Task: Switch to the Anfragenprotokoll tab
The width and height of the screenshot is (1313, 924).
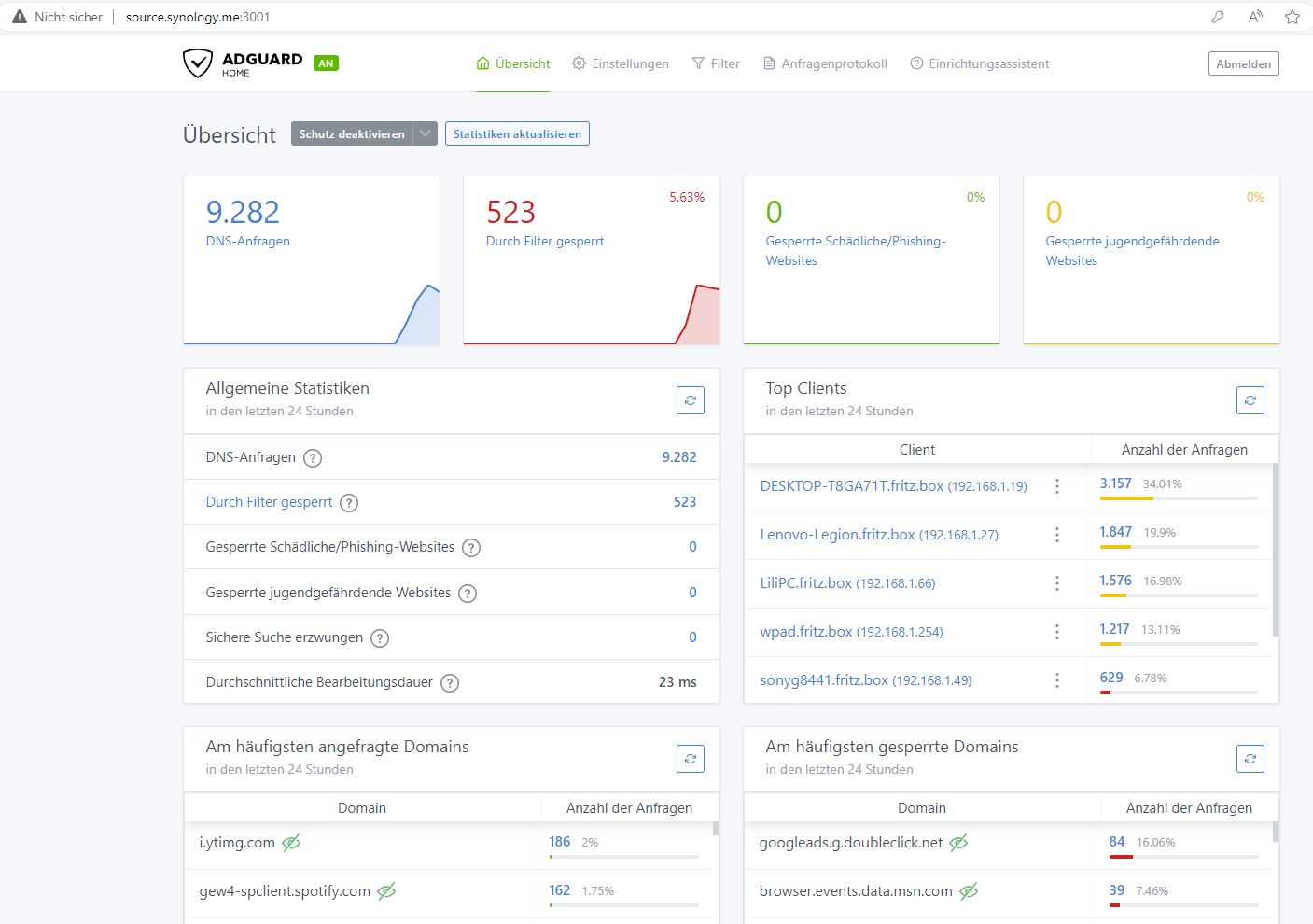Action: point(825,63)
